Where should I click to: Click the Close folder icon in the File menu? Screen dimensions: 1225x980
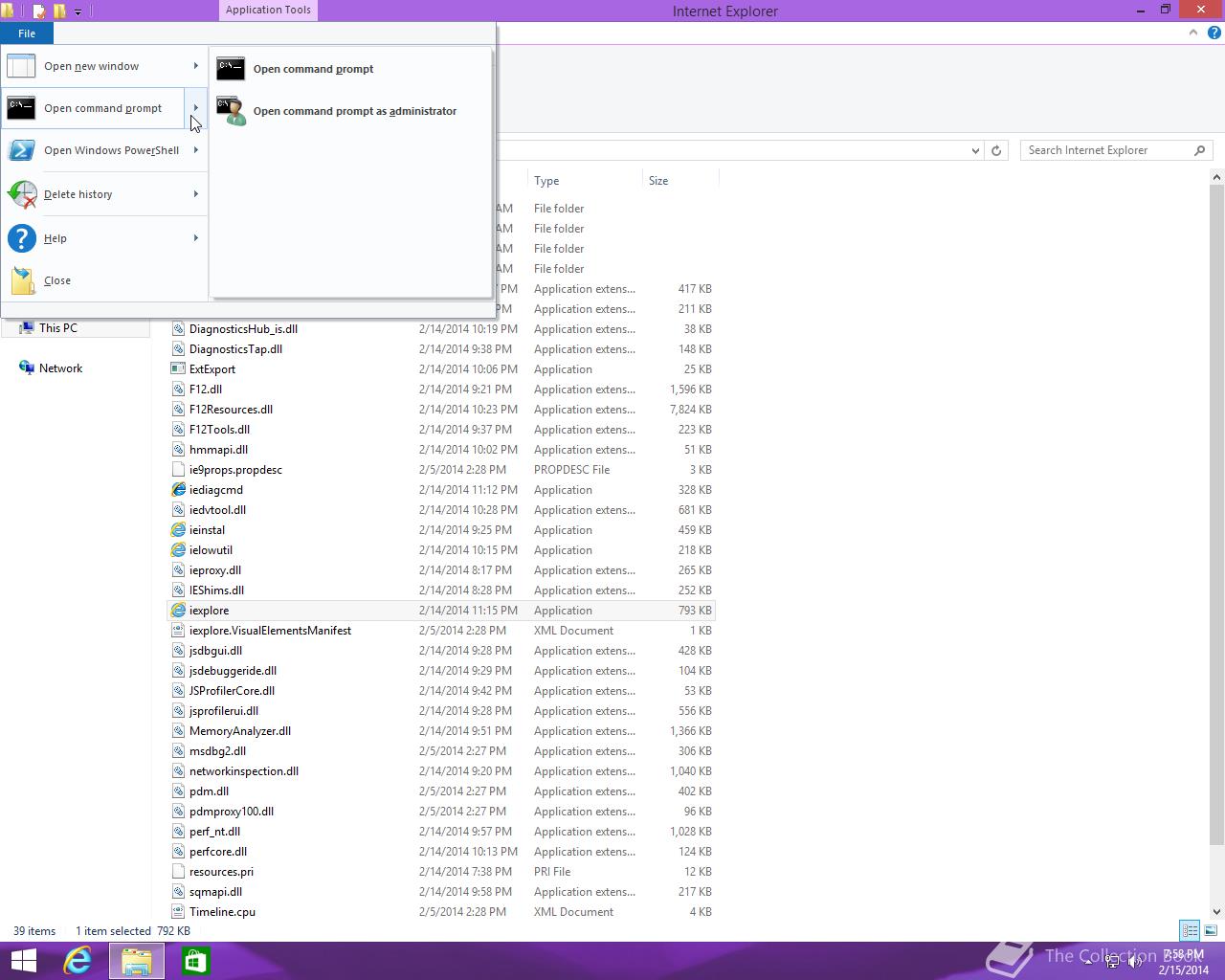23,280
